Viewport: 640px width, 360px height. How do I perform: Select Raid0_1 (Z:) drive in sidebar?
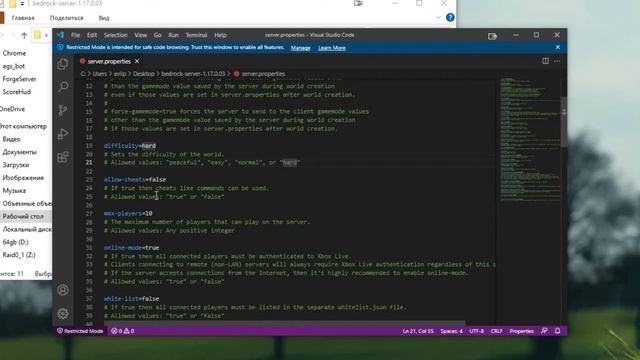pyautogui.click(x=19, y=255)
